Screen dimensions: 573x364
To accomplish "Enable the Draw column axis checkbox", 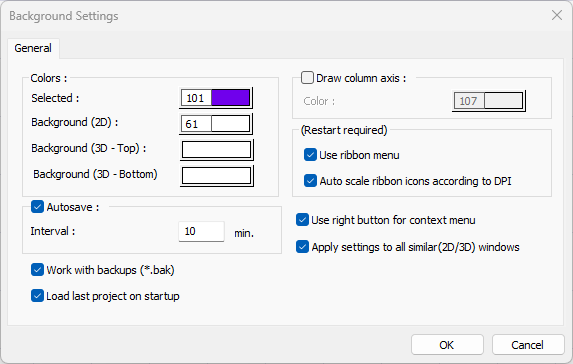I will click(x=307, y=78).
